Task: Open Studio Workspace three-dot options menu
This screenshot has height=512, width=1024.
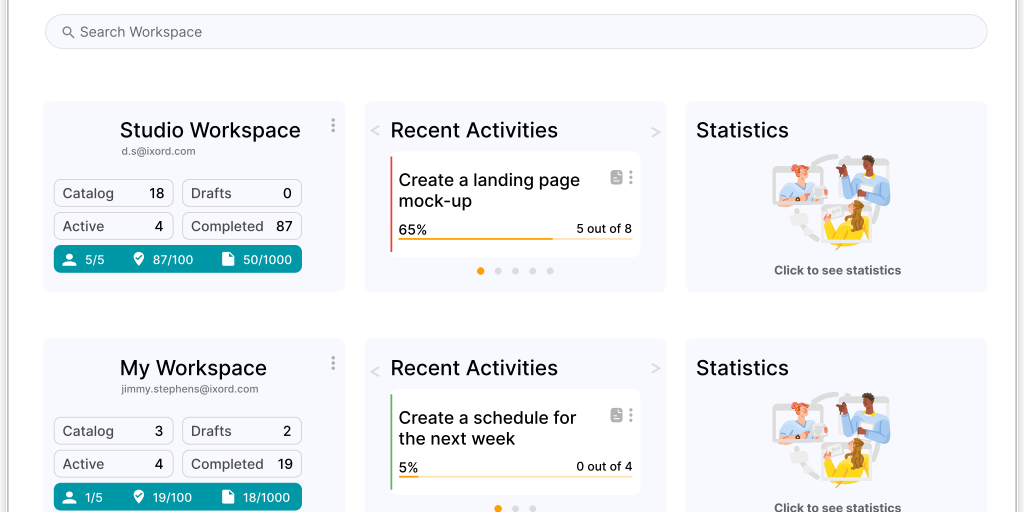Action: [x=333, y=126]
